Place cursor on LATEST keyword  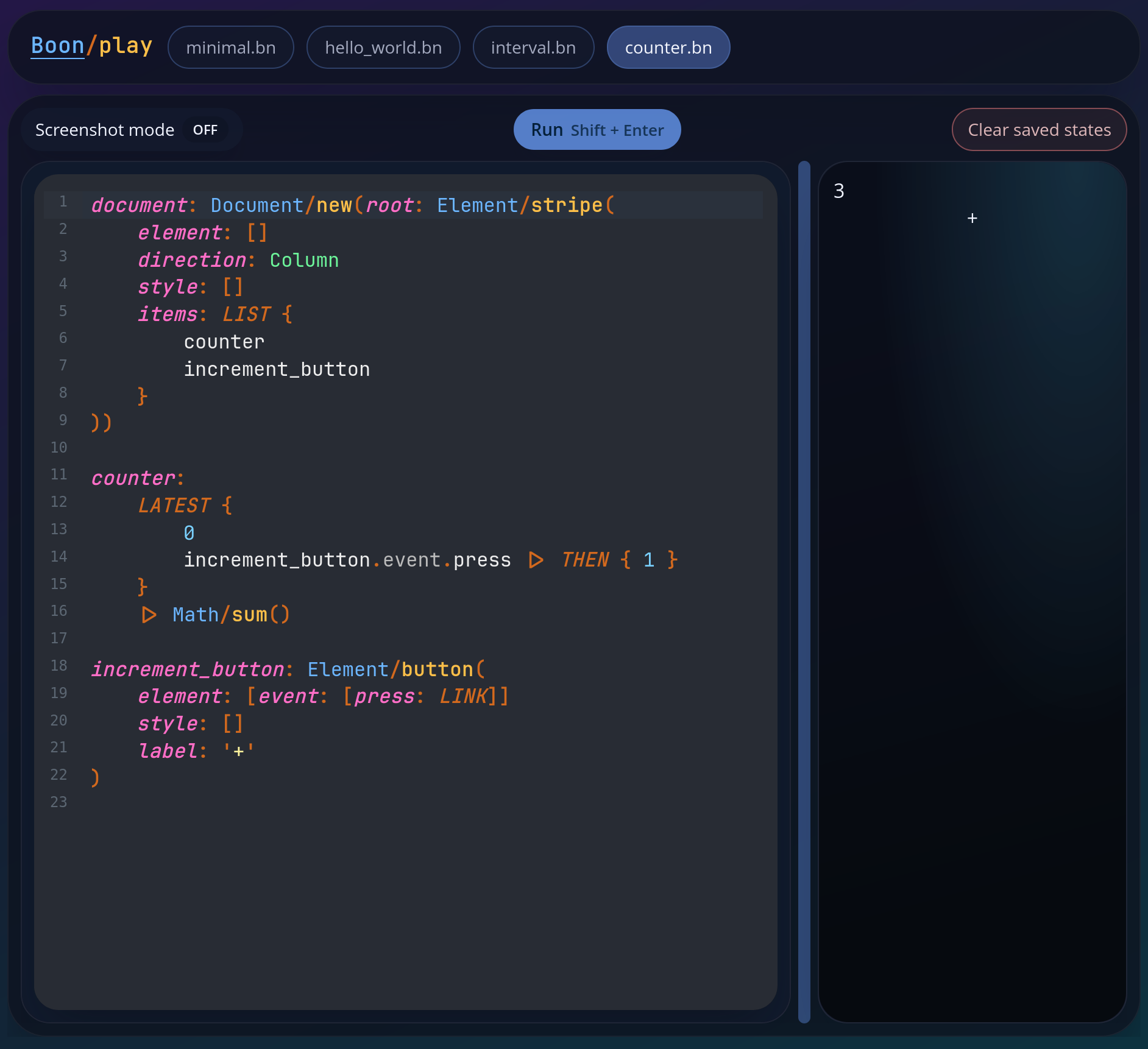click(x=174, y=506)
